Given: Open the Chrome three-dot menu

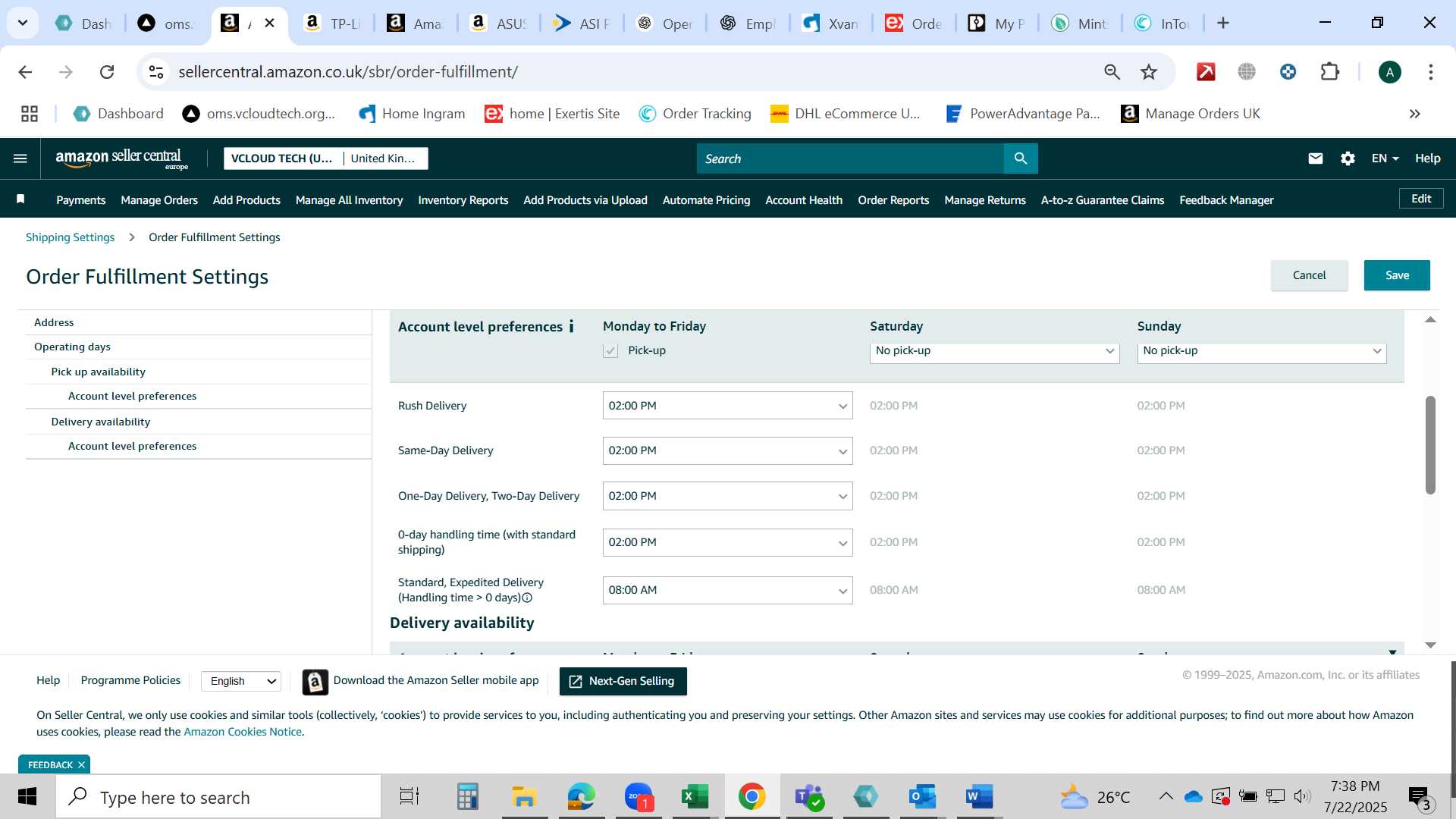Looking at the screenshot, I should click(1430, 72).
